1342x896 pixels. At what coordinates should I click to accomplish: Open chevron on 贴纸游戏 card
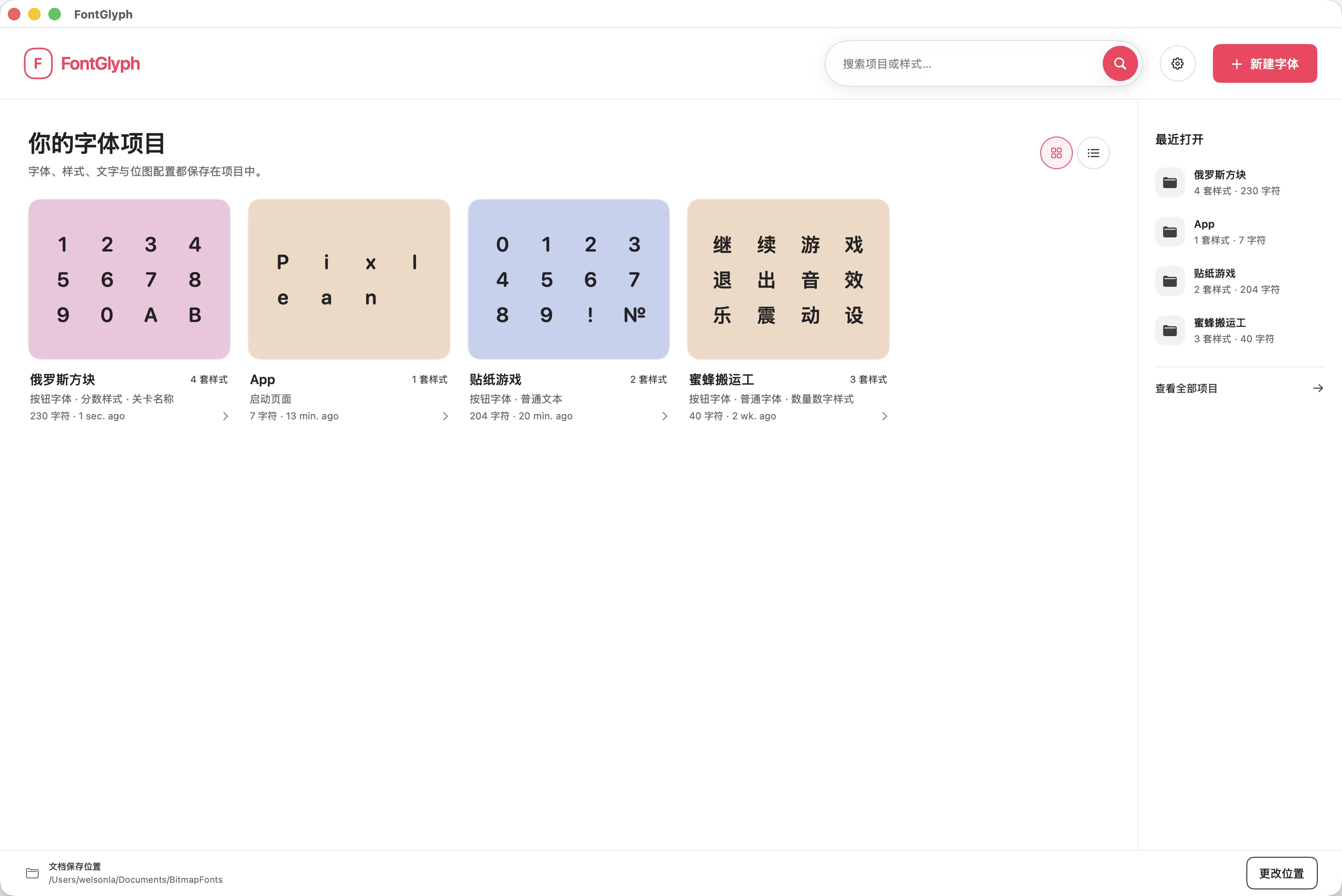(664, 416)
